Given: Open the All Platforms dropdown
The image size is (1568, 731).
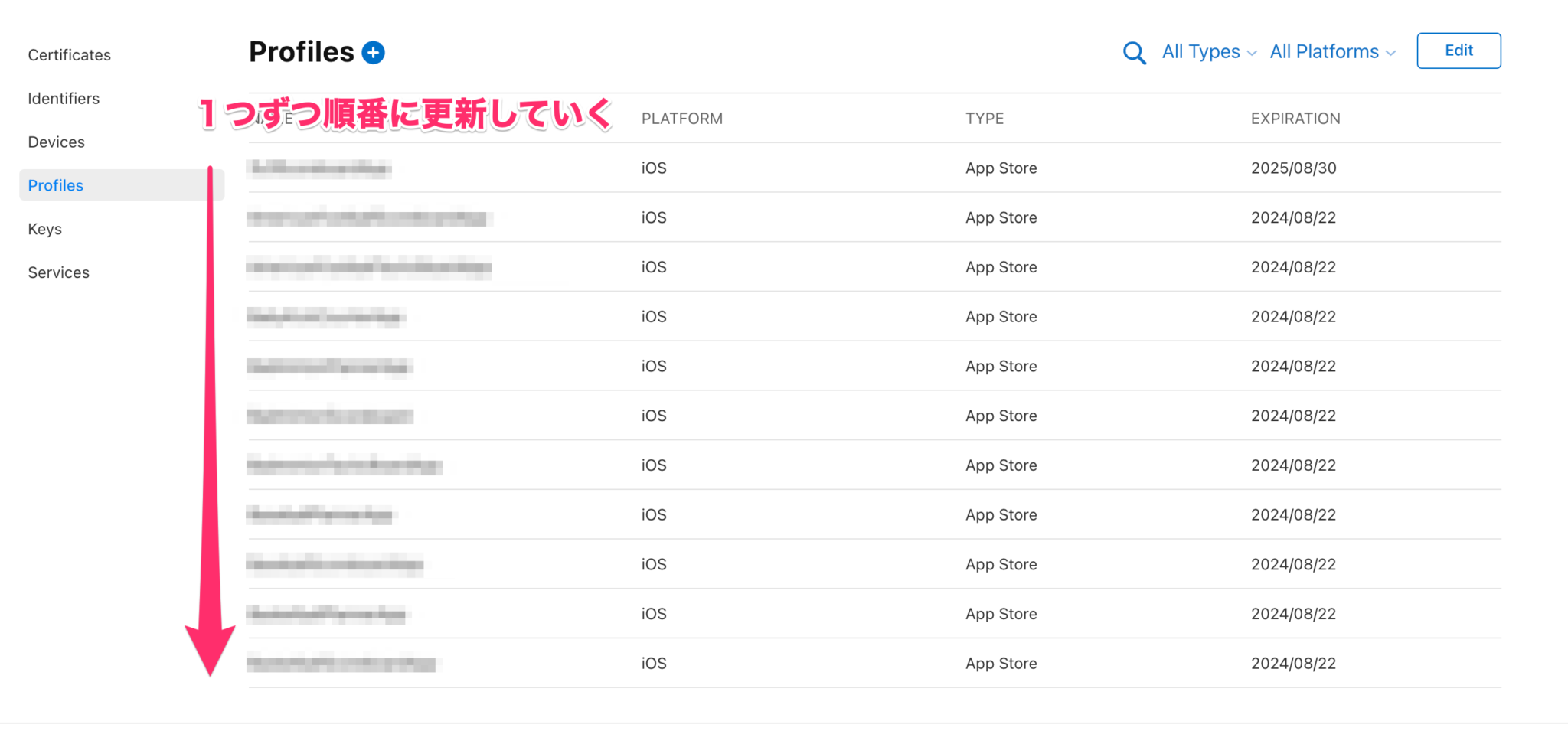Looking at the screenshot, I should tap(1325, 52).
